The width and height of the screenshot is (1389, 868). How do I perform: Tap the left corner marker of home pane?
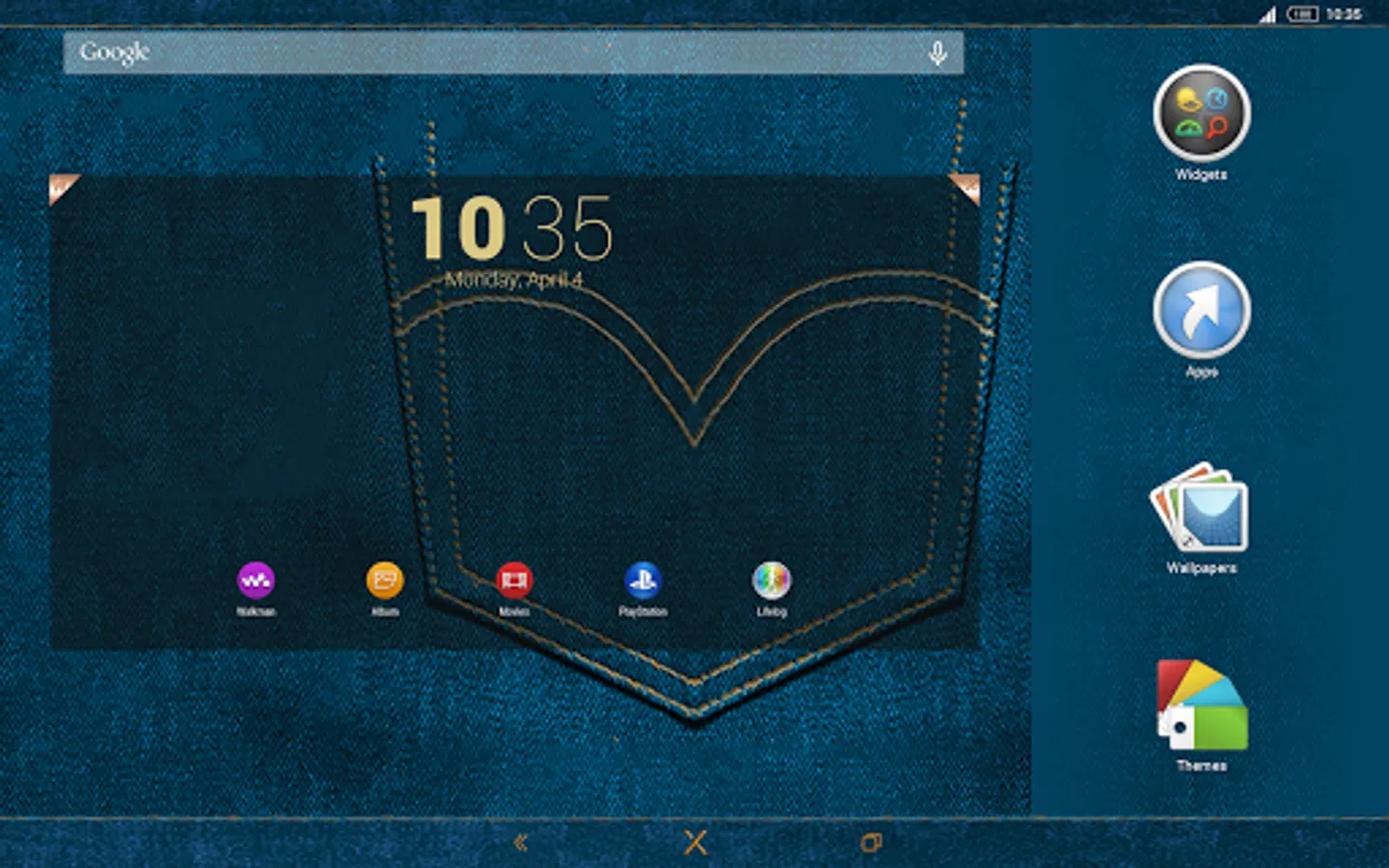click(x=64, y=189)
